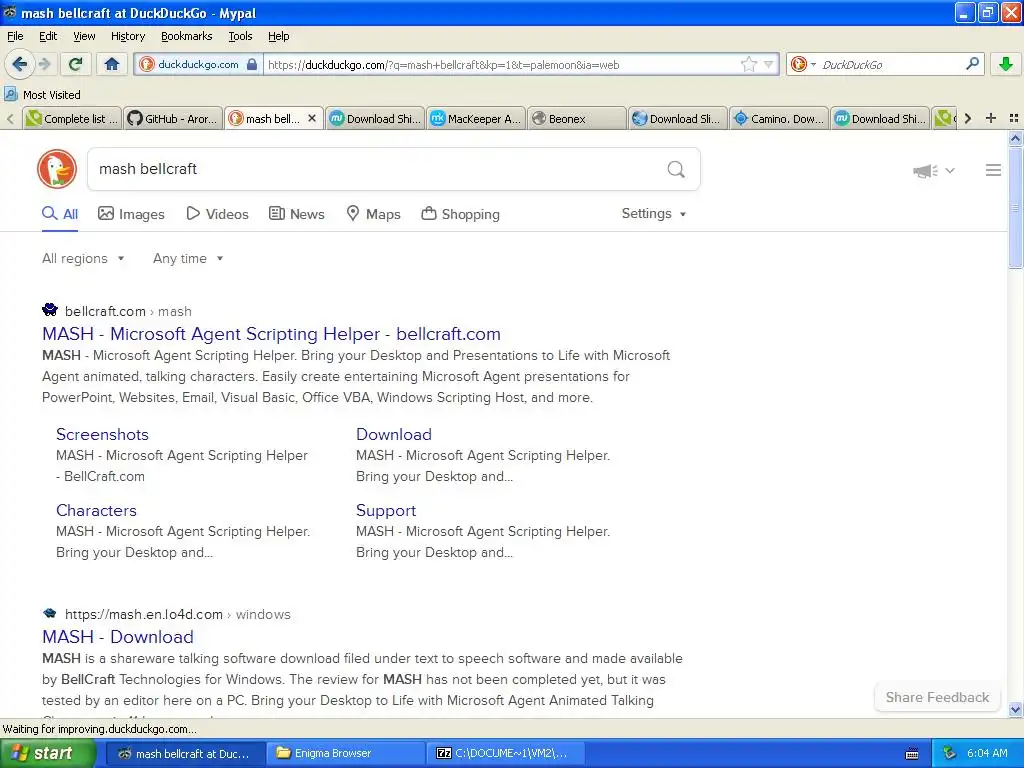
Task: Click the URL address text field
Action: pyautogui.click(x=502, y=64)
